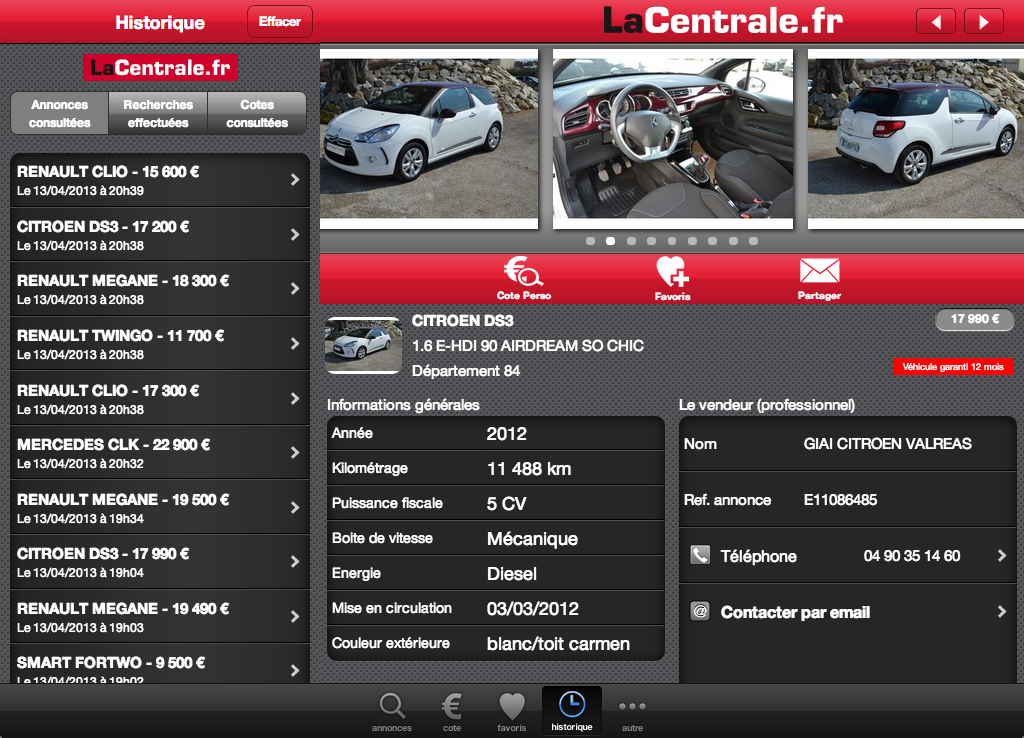Select the Puissance fiscale value 5 CV
The width and height of the screenshot is (1024, 738).
[506, 504]
